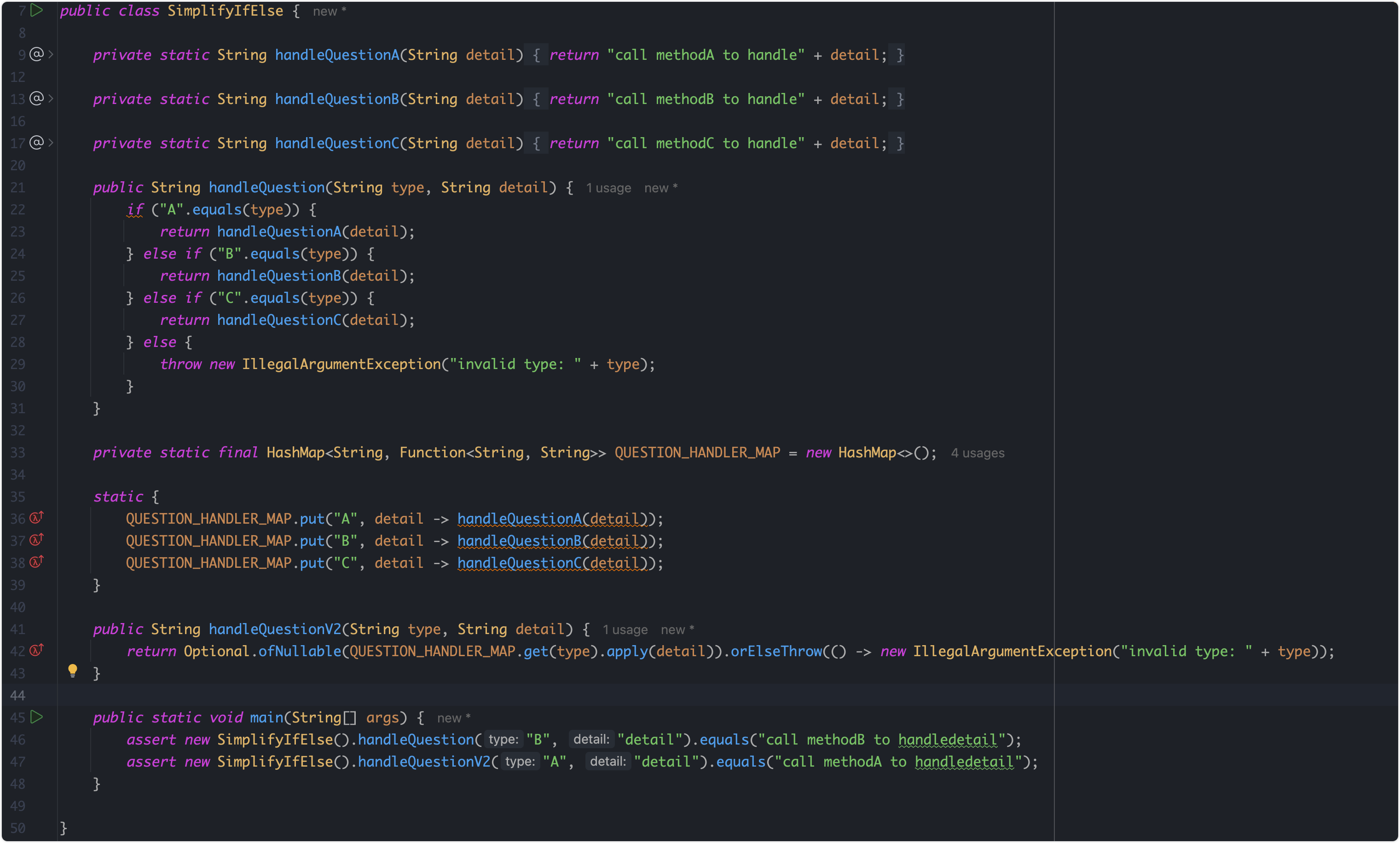
Task: Click the red lambda gutter icon on line 38
Action: pos(36,562)
